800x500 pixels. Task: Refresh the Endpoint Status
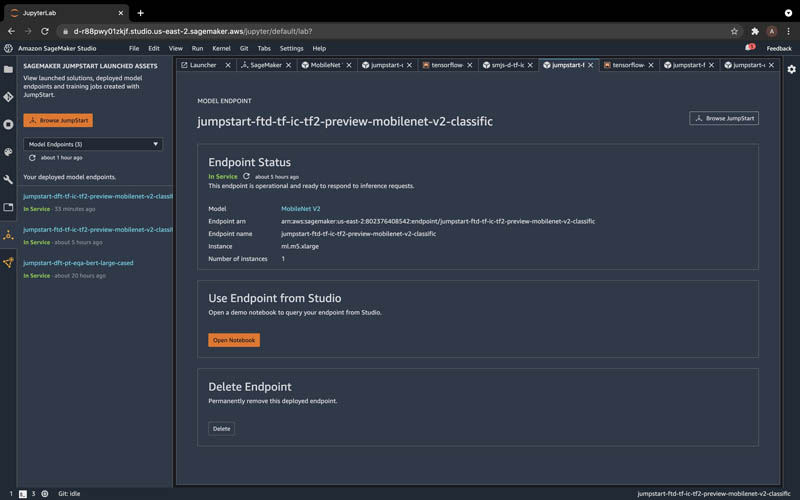click(246, 176)
